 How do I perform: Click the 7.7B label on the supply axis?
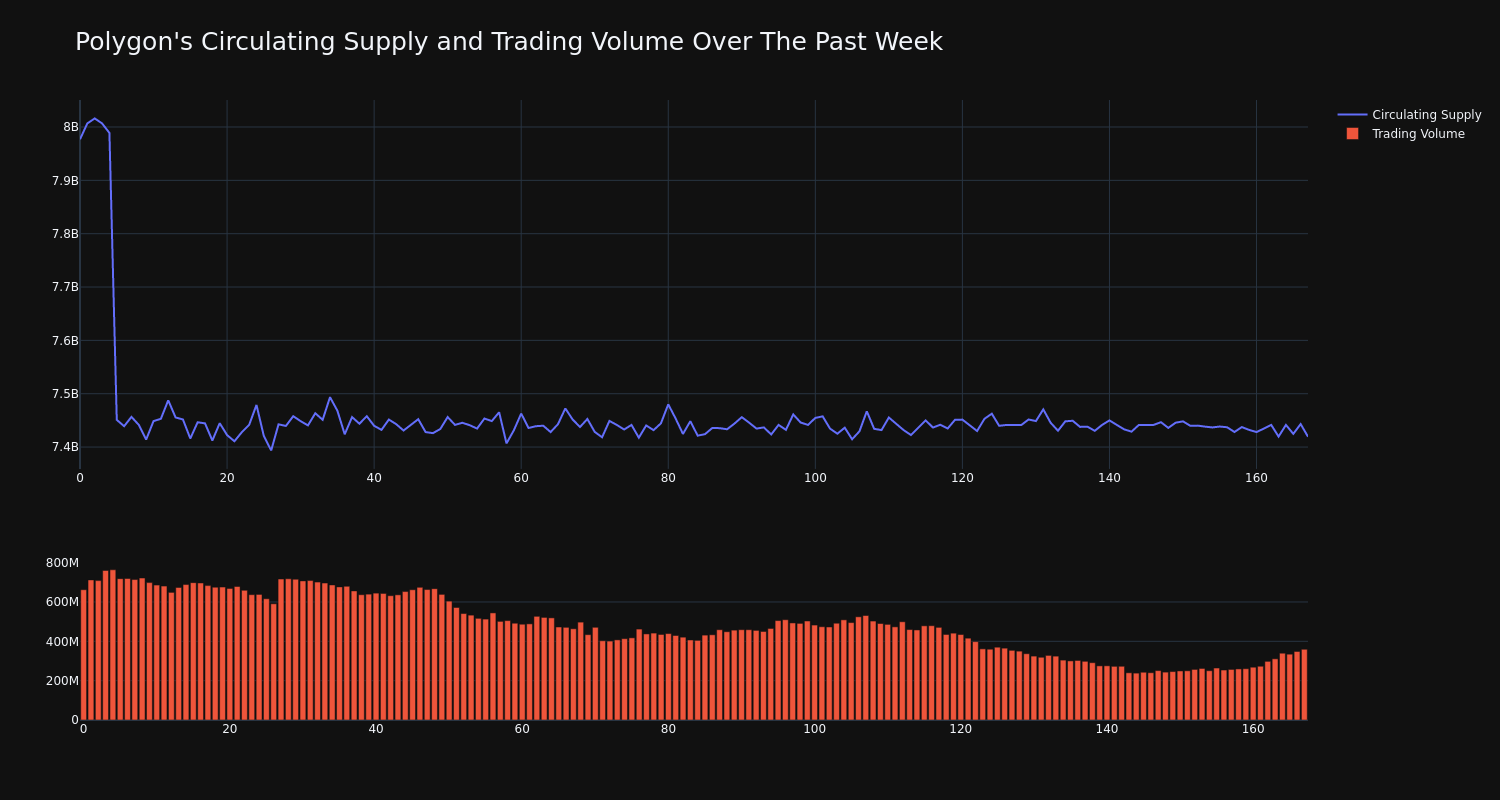pos(65,287)
